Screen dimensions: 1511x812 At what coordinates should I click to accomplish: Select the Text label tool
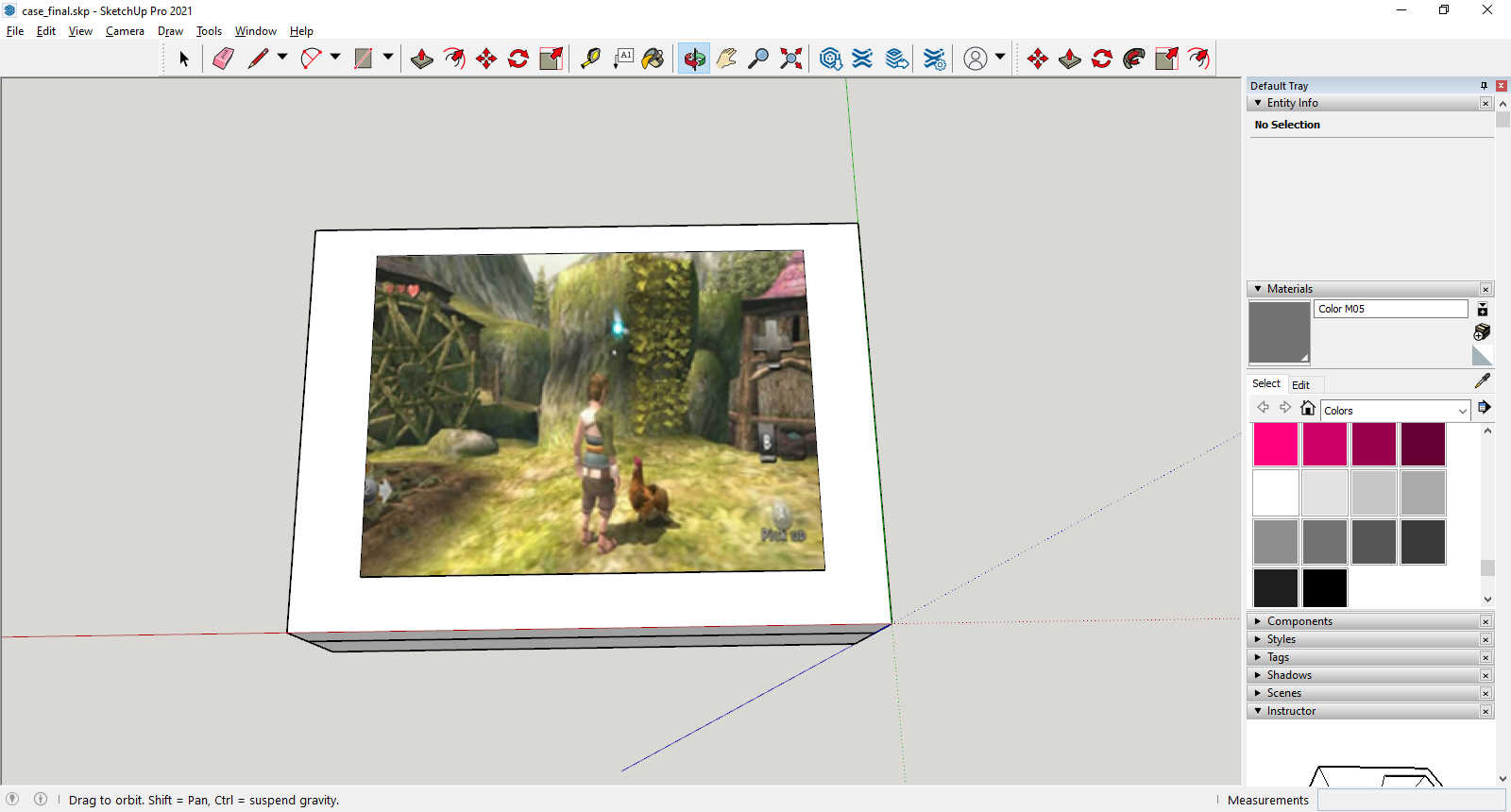623,59
